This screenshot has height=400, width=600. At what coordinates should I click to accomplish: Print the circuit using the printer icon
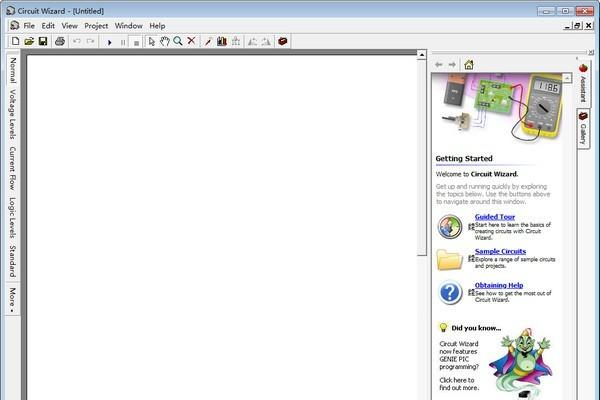(60, 41)
